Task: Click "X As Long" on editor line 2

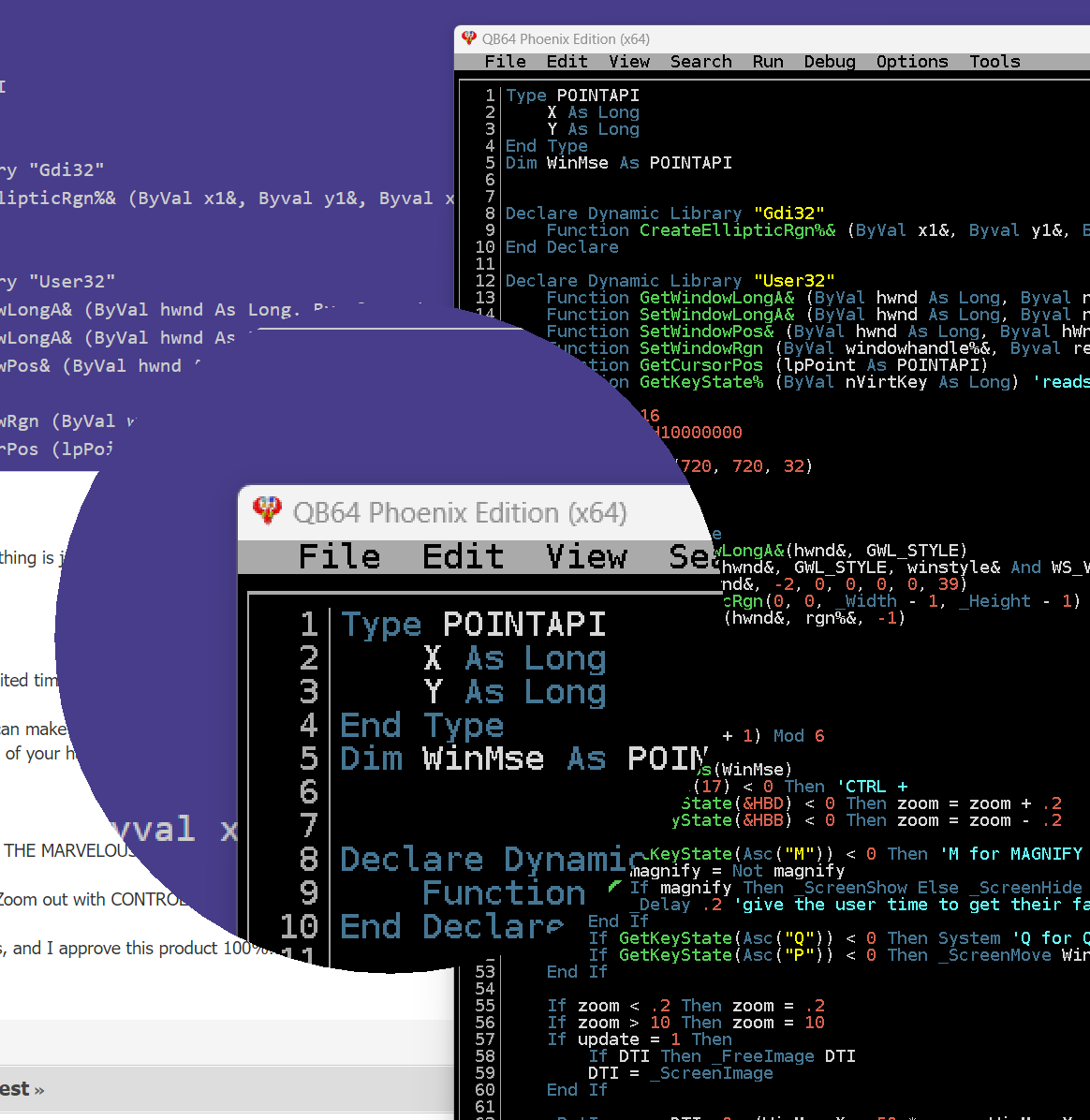Action: coord(593,112)
